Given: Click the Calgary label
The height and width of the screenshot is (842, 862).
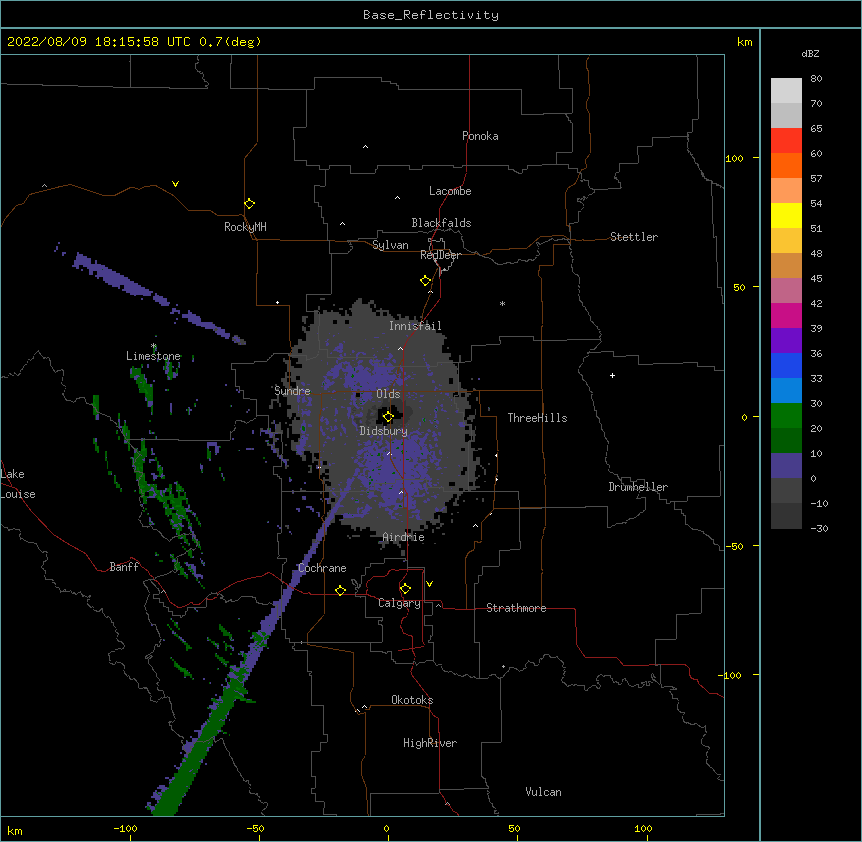Looking at the screenshot, I should 399,603.
